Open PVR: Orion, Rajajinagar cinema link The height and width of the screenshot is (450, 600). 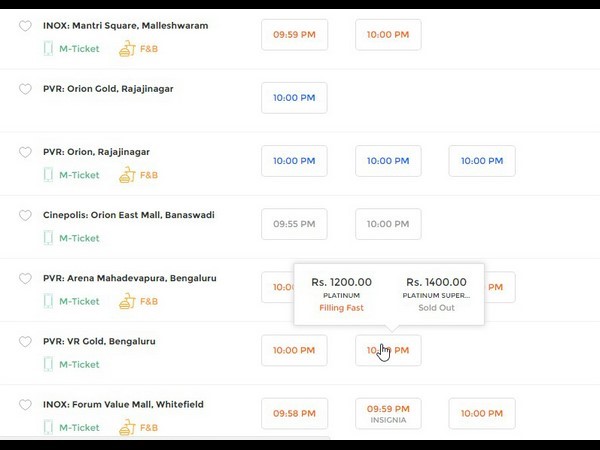point(96,152)
